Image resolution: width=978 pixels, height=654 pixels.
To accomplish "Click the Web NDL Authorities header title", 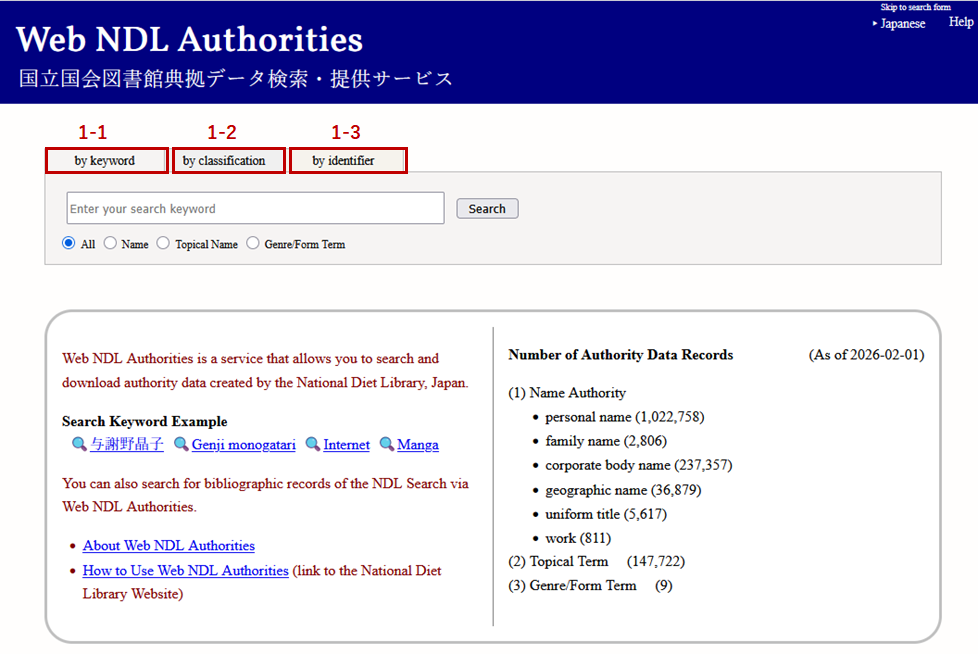I will 190,40.
